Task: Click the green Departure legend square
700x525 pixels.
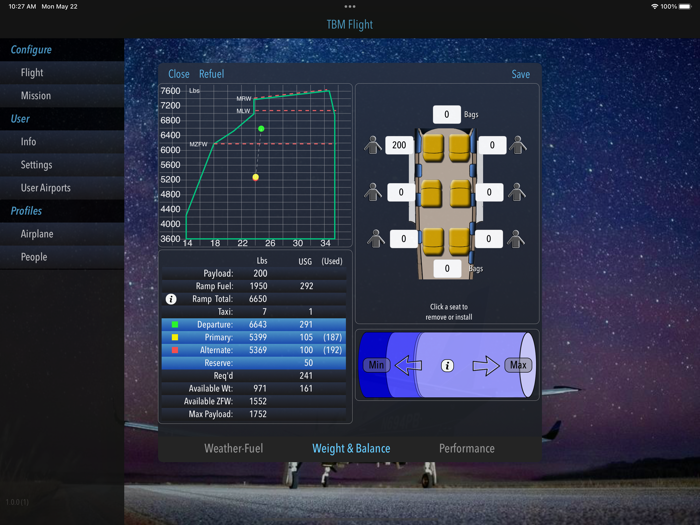Action: [175, 325]
